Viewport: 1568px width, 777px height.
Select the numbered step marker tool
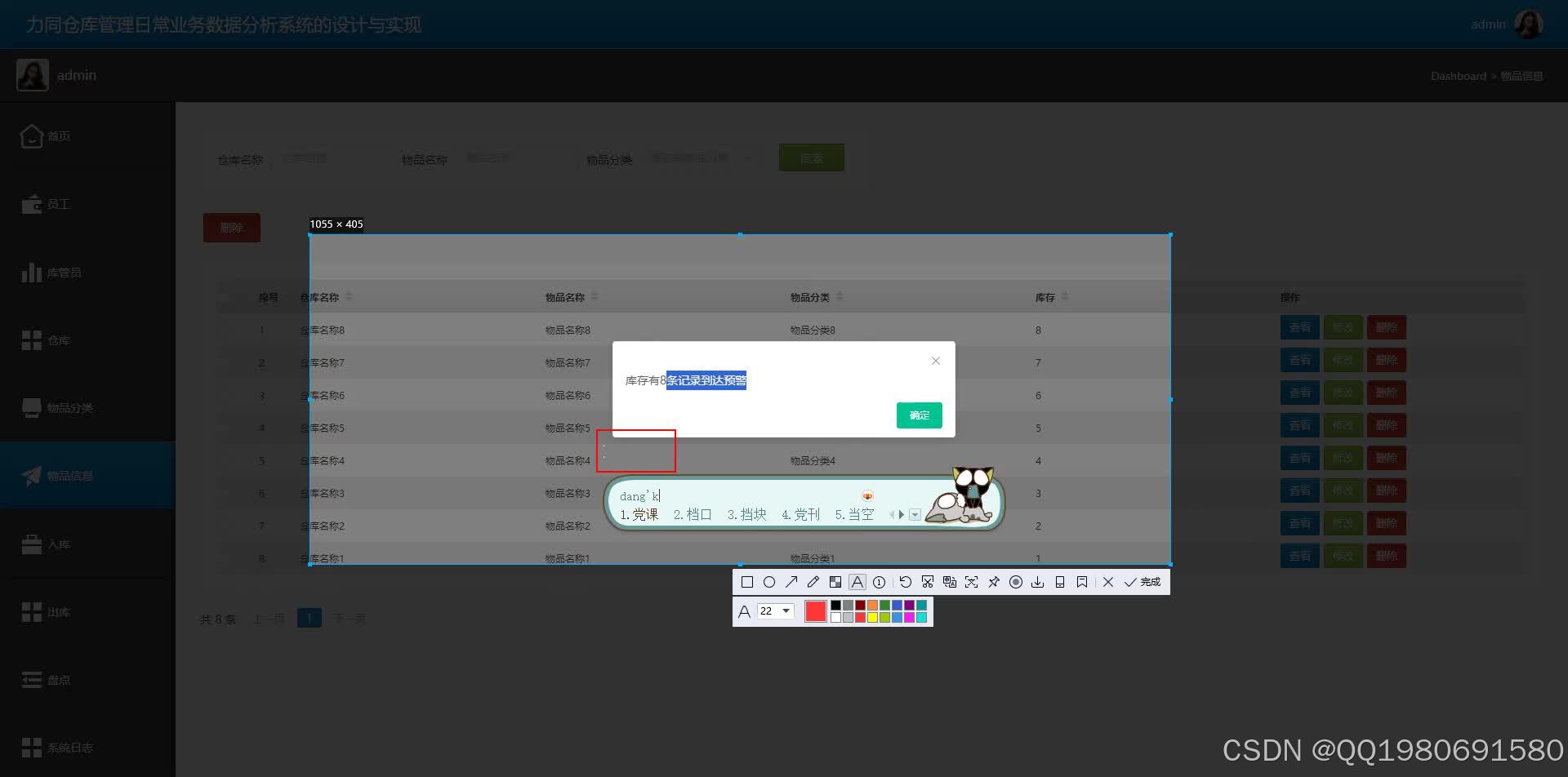880,582
